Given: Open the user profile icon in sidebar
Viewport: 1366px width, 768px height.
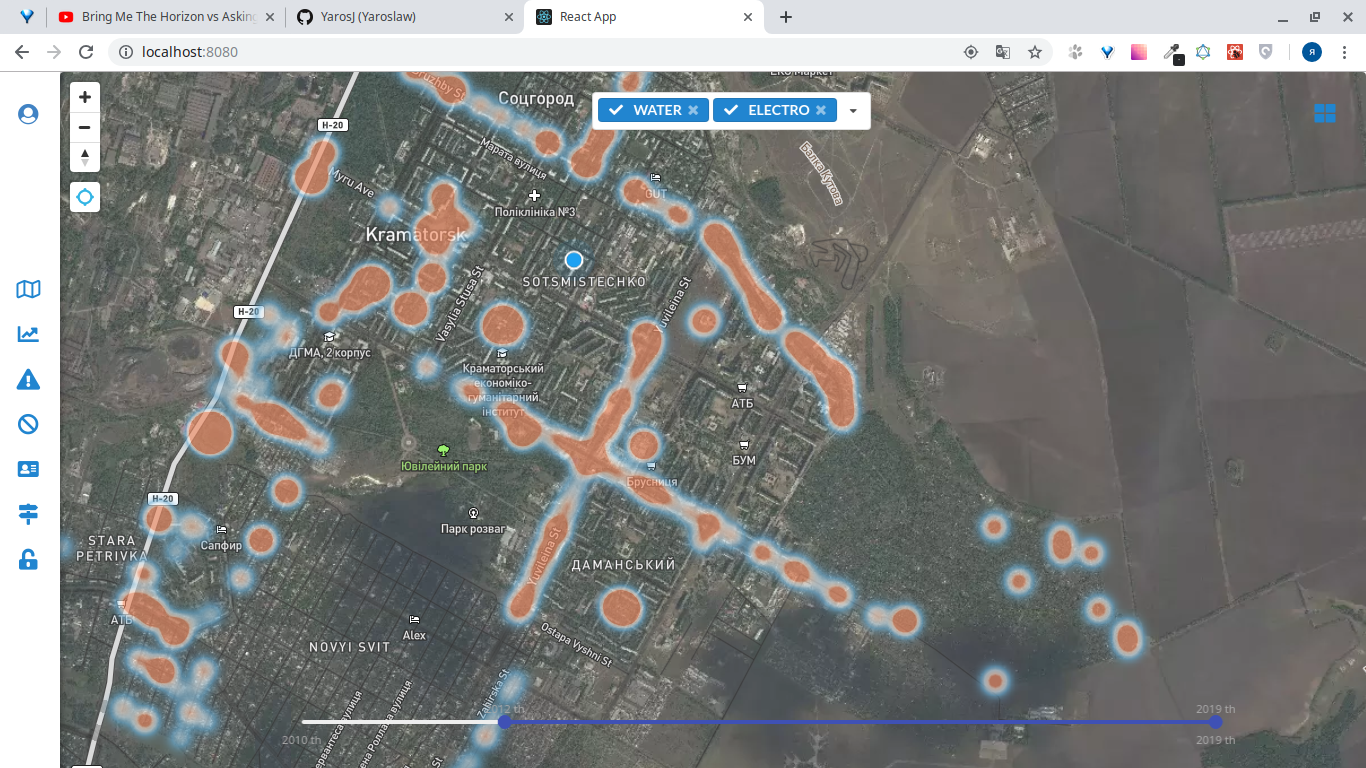Looking at the screenshot, I should pos(28,114).
